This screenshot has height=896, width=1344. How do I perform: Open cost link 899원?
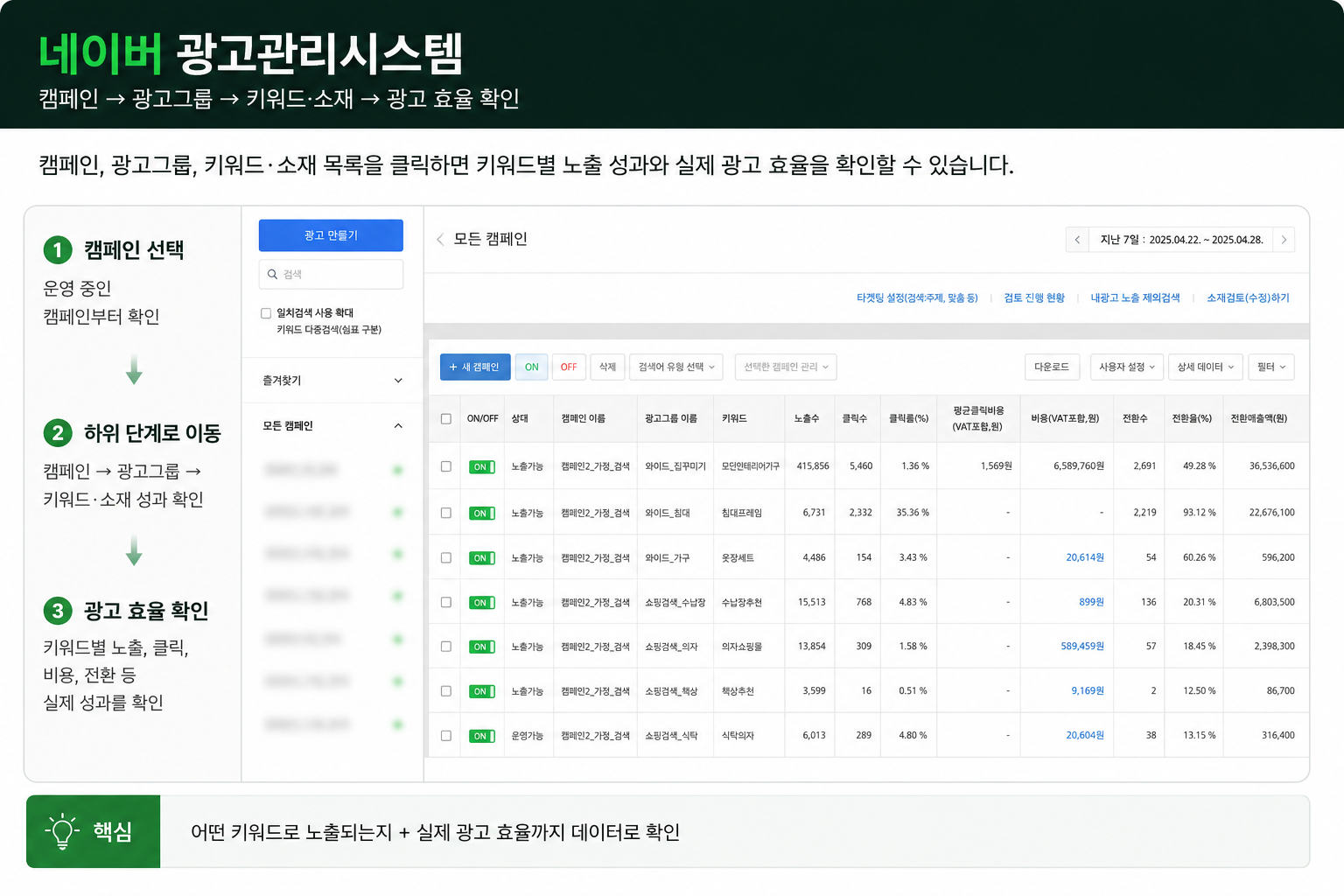point(1091,603)
